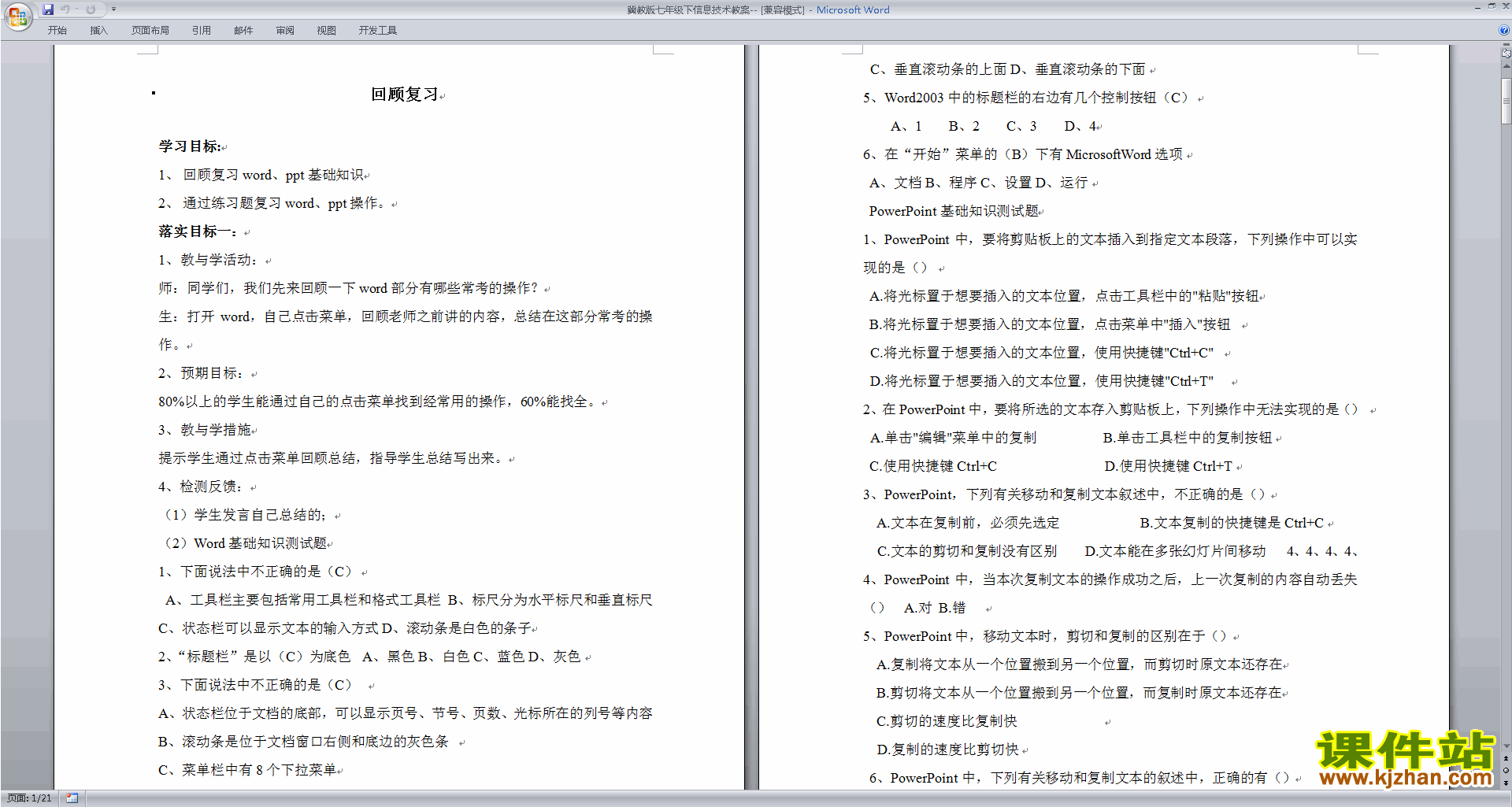Open Word Help with the question mark icon
Screen dimensions: 1512x807
tap(1504, 30)
